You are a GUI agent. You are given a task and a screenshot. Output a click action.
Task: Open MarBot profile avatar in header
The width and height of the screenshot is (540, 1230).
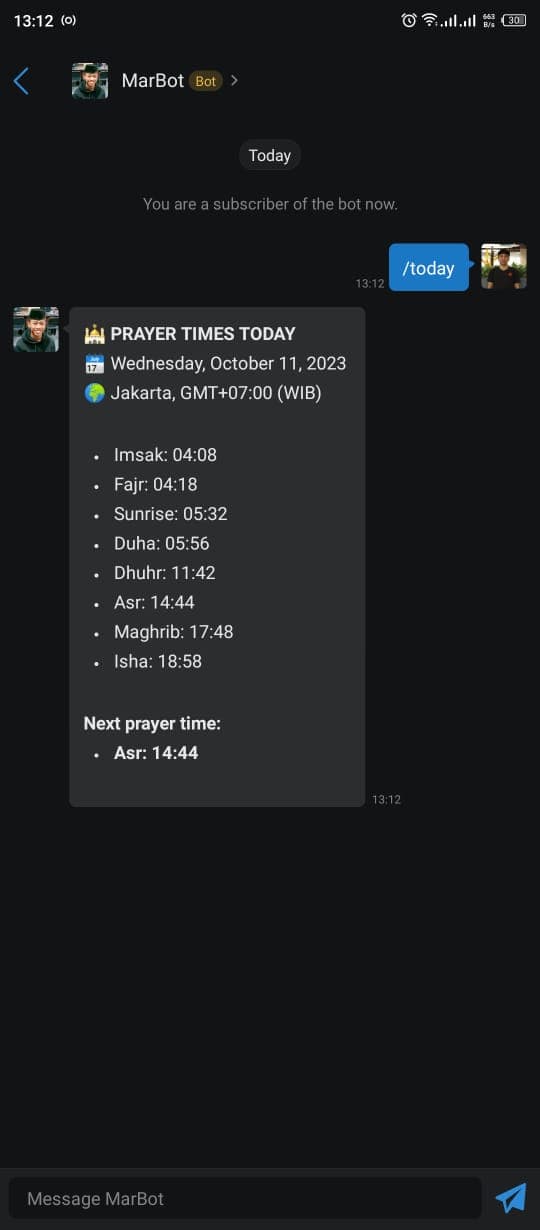pos(90,81)
